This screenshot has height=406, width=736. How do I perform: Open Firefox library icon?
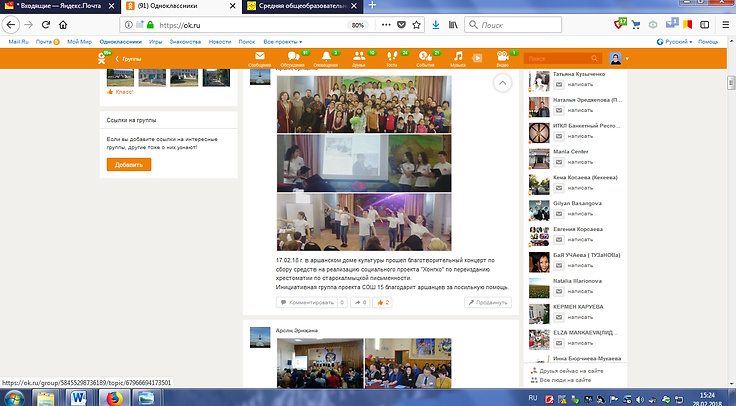click(x=453, y=25)
